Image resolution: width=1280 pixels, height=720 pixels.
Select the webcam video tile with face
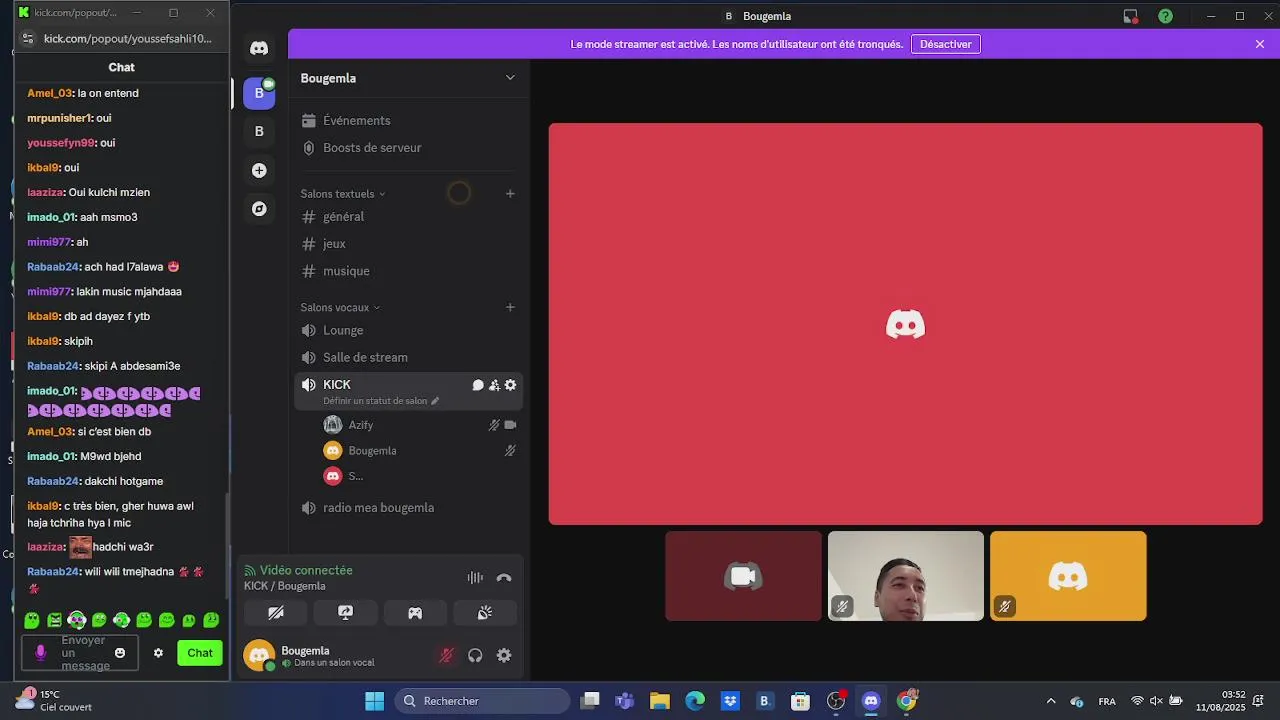906,576
